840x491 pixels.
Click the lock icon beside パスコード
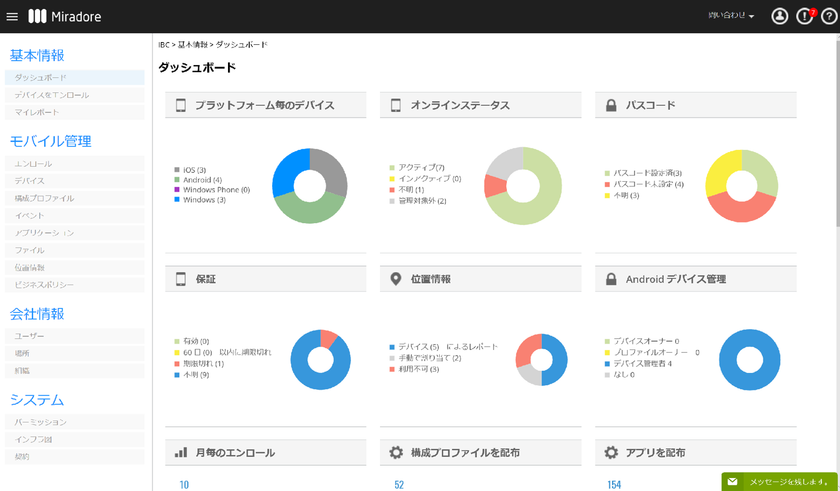click(611, 105)
